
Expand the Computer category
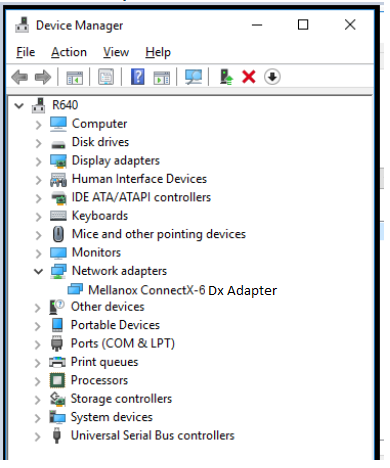(38, 125)
